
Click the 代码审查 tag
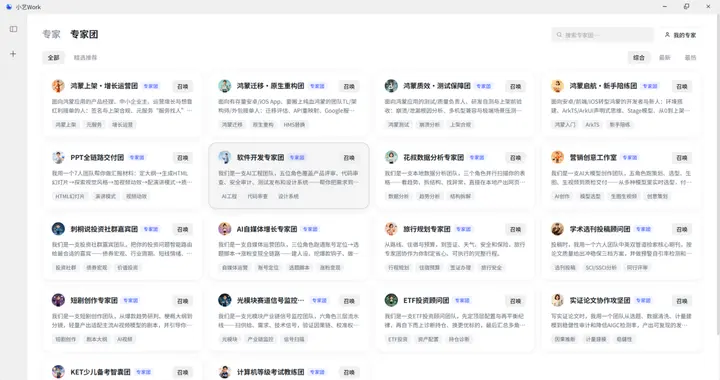coord(258,196)
